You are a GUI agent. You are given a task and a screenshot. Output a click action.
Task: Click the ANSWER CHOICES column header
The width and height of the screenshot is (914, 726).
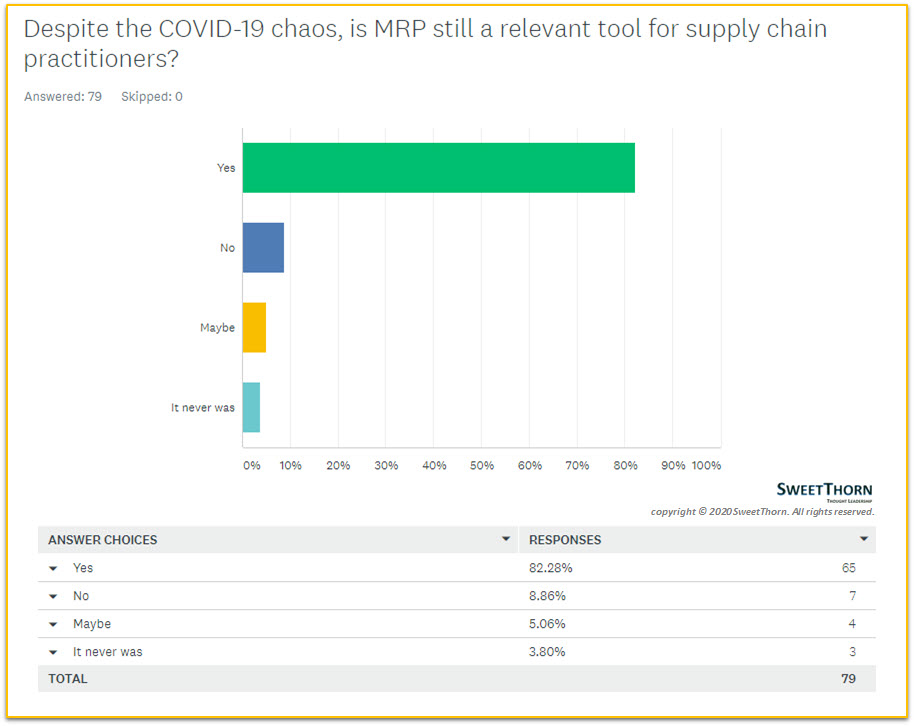103,540
